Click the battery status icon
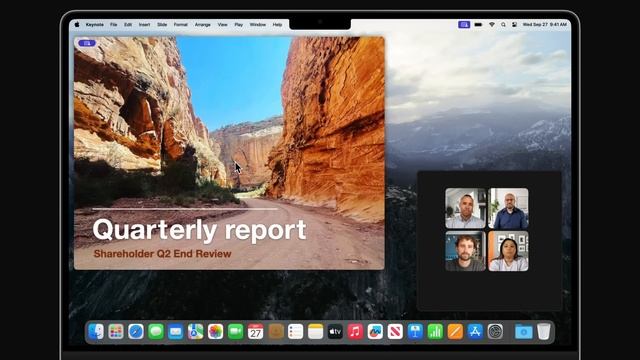The height and width of the screenshot is (360, 640). pos(478,24)
